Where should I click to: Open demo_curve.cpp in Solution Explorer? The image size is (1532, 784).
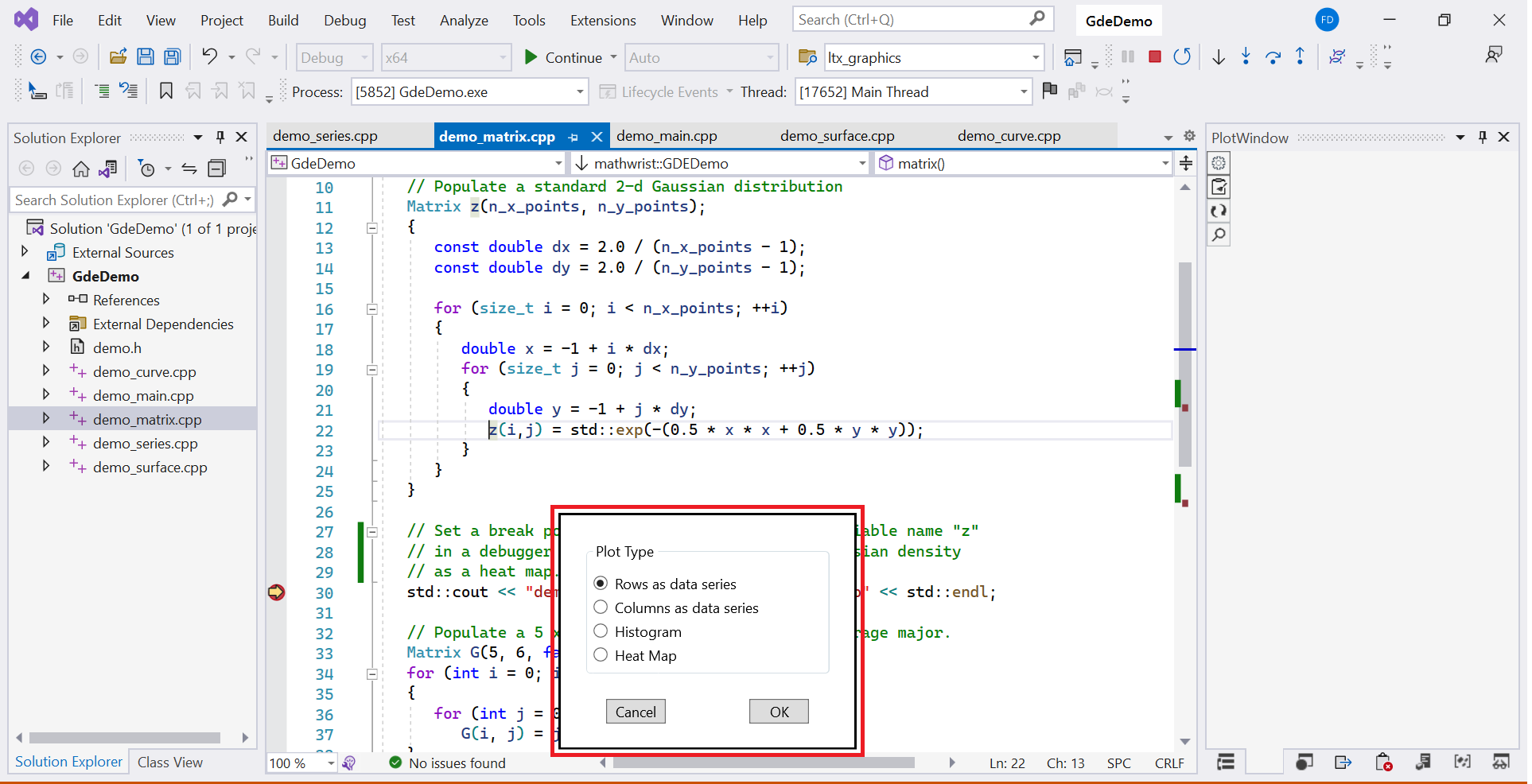coord(144,371)
